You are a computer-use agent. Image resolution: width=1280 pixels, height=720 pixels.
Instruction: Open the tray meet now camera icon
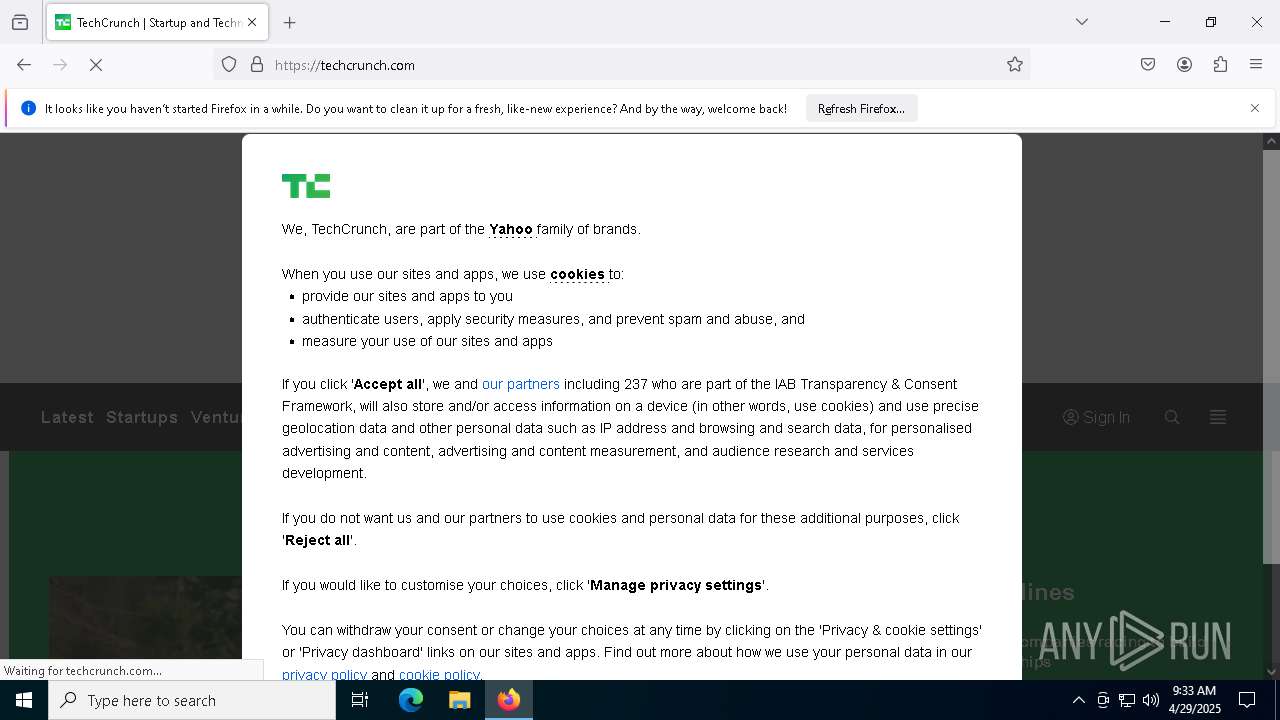click(1103, 700)
